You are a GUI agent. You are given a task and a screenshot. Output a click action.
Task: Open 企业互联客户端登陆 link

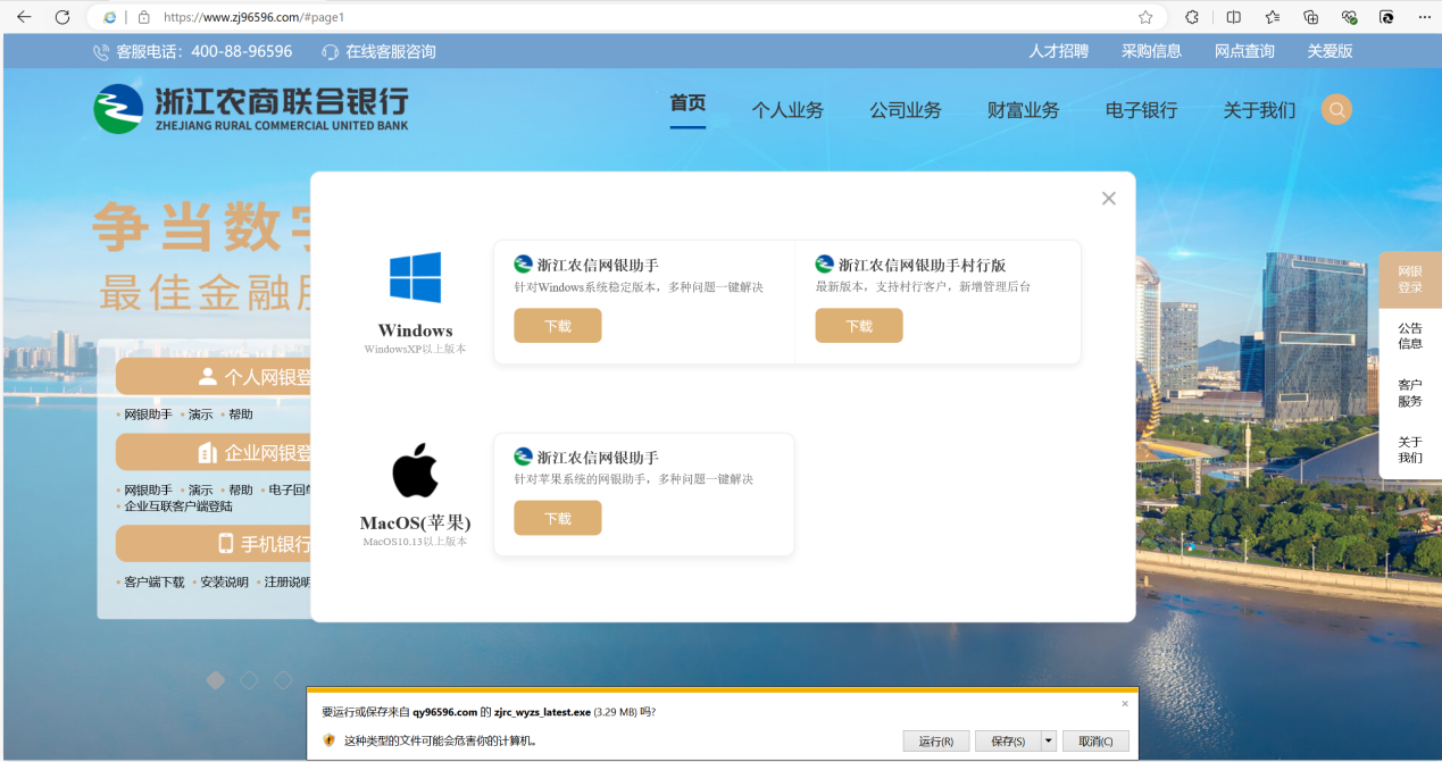[178, 506]
